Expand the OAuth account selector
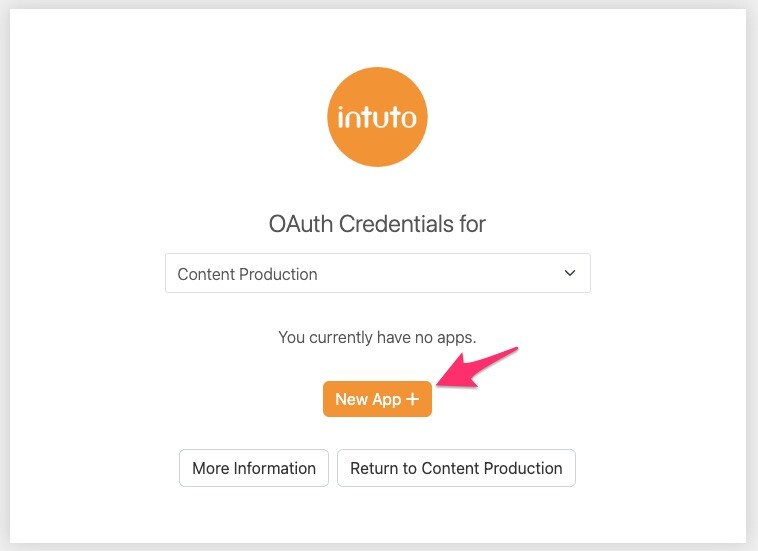 coord(377,273)
